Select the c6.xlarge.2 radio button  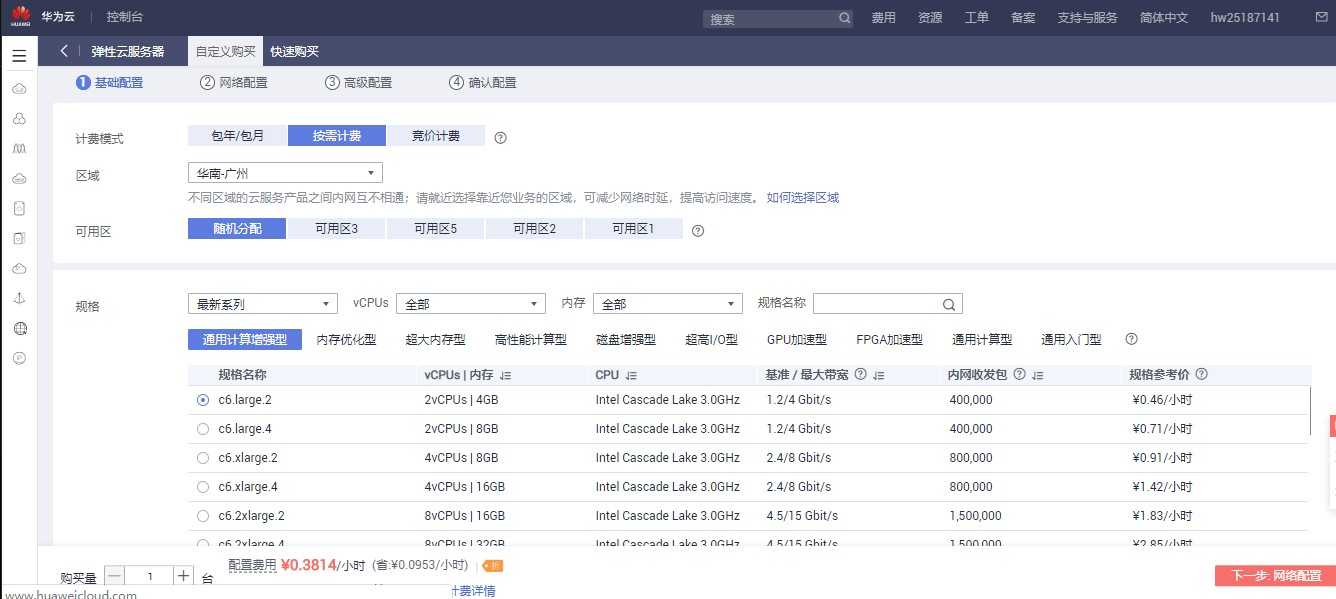click(203, 458)
